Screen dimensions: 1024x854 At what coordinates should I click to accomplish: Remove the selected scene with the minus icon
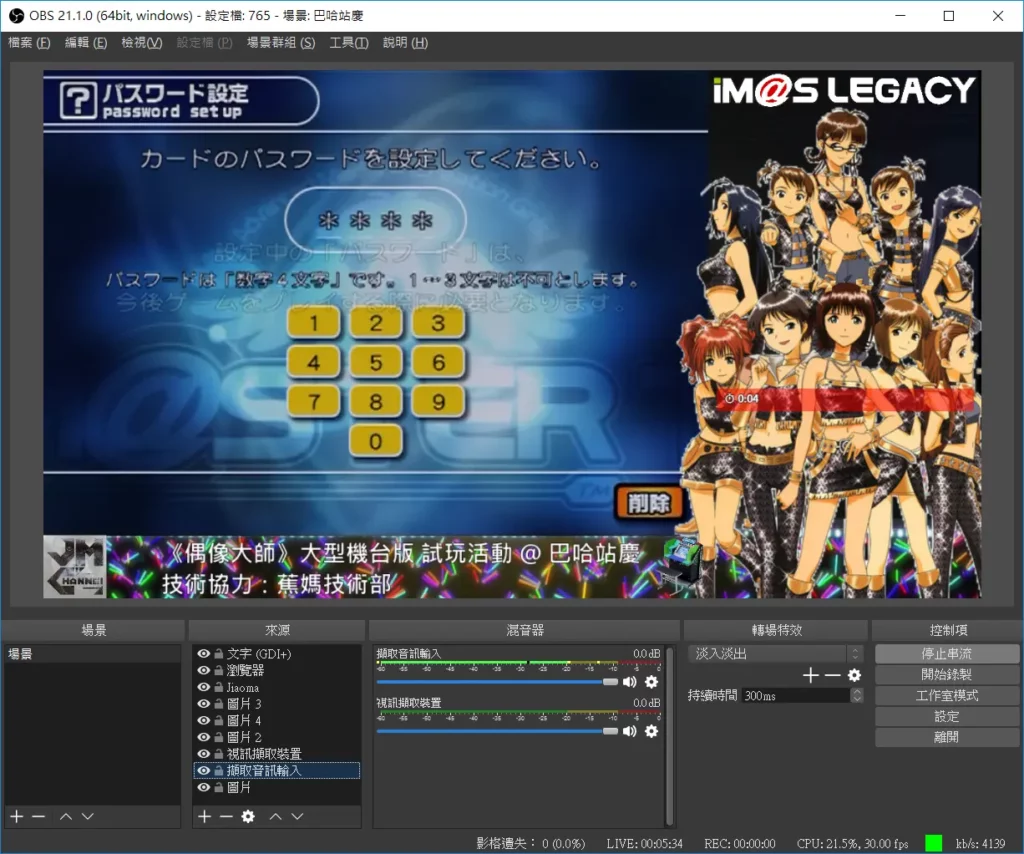click(x=39, y=816)
